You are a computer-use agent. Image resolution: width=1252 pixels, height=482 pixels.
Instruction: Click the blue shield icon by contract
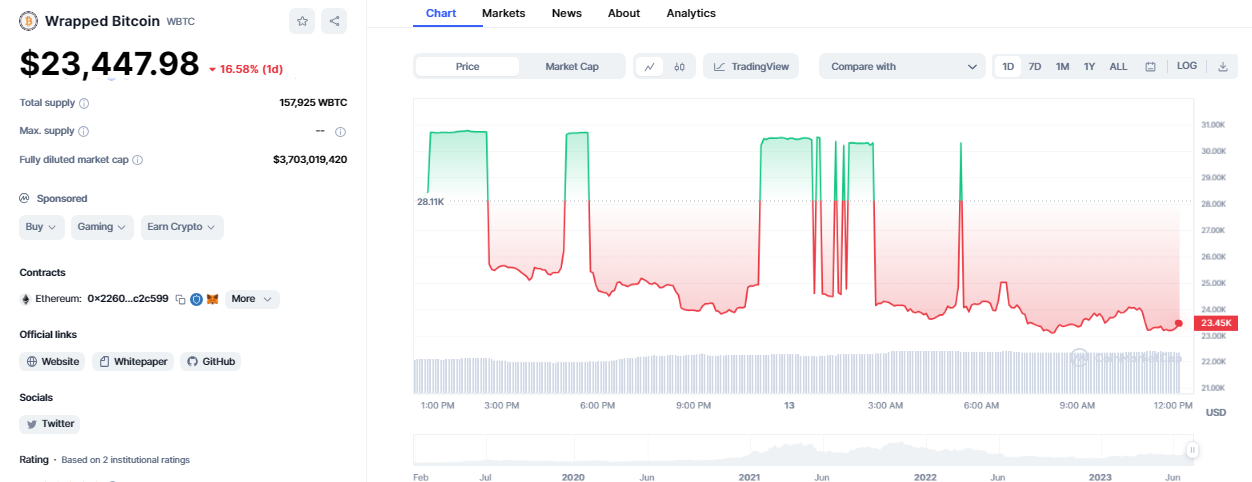pyautogui.click(x=197, y=299)
